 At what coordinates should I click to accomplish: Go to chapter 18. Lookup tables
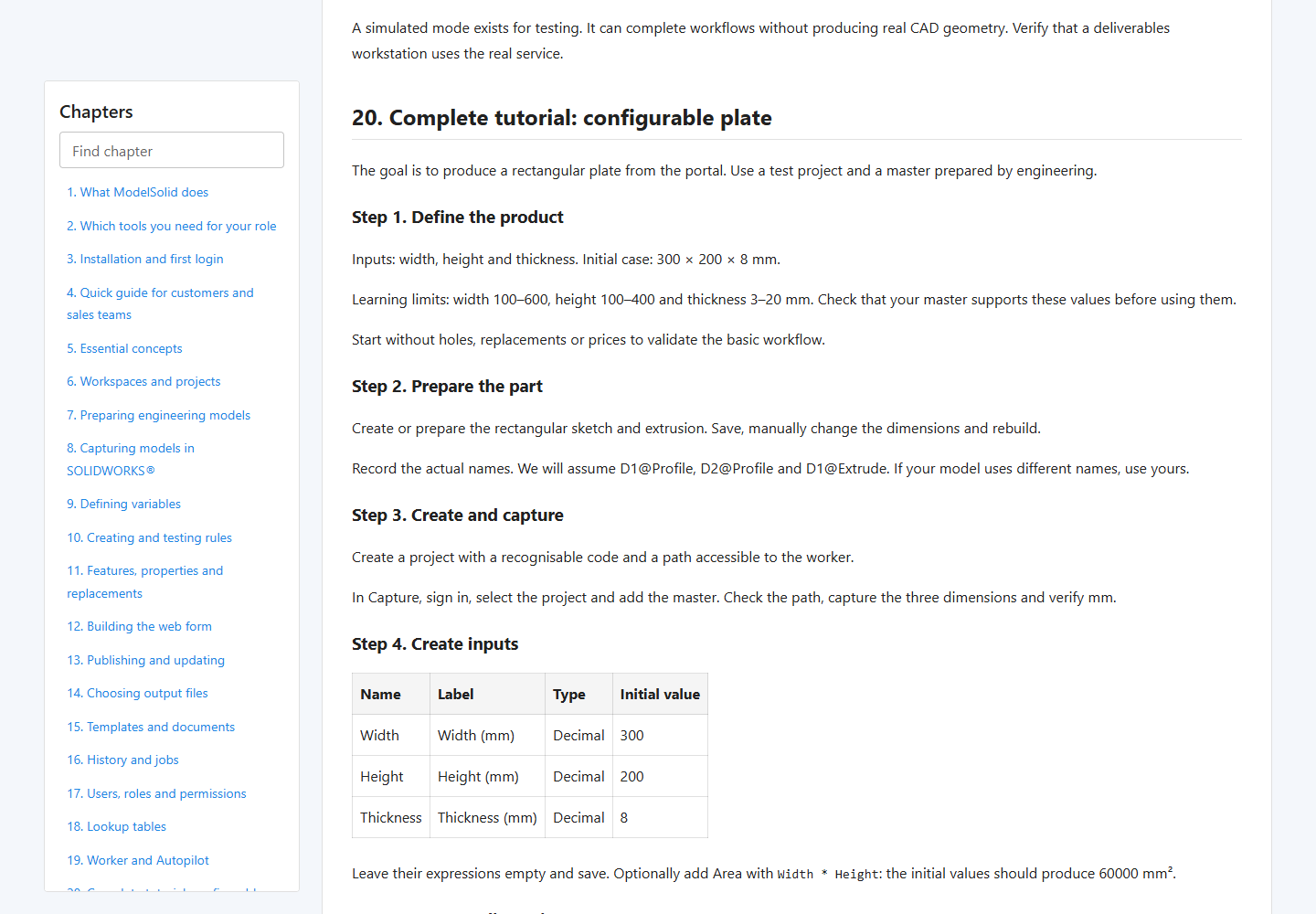tap(116, 826)
